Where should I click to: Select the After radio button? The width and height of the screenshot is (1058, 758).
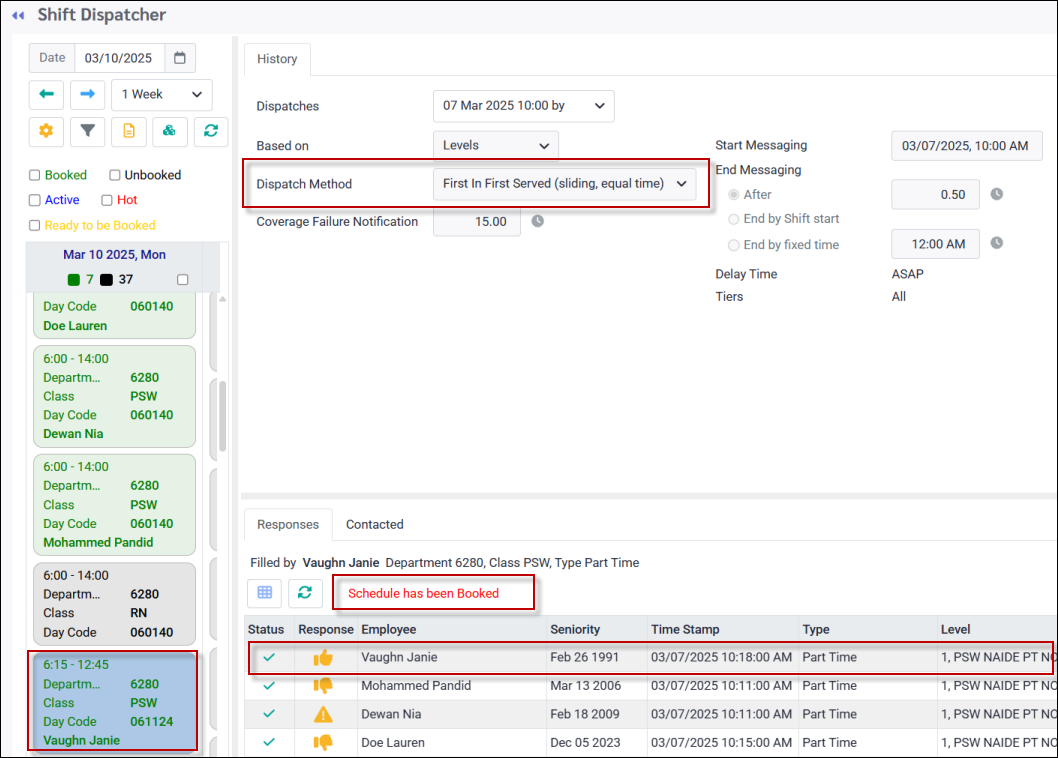(733, 194)
